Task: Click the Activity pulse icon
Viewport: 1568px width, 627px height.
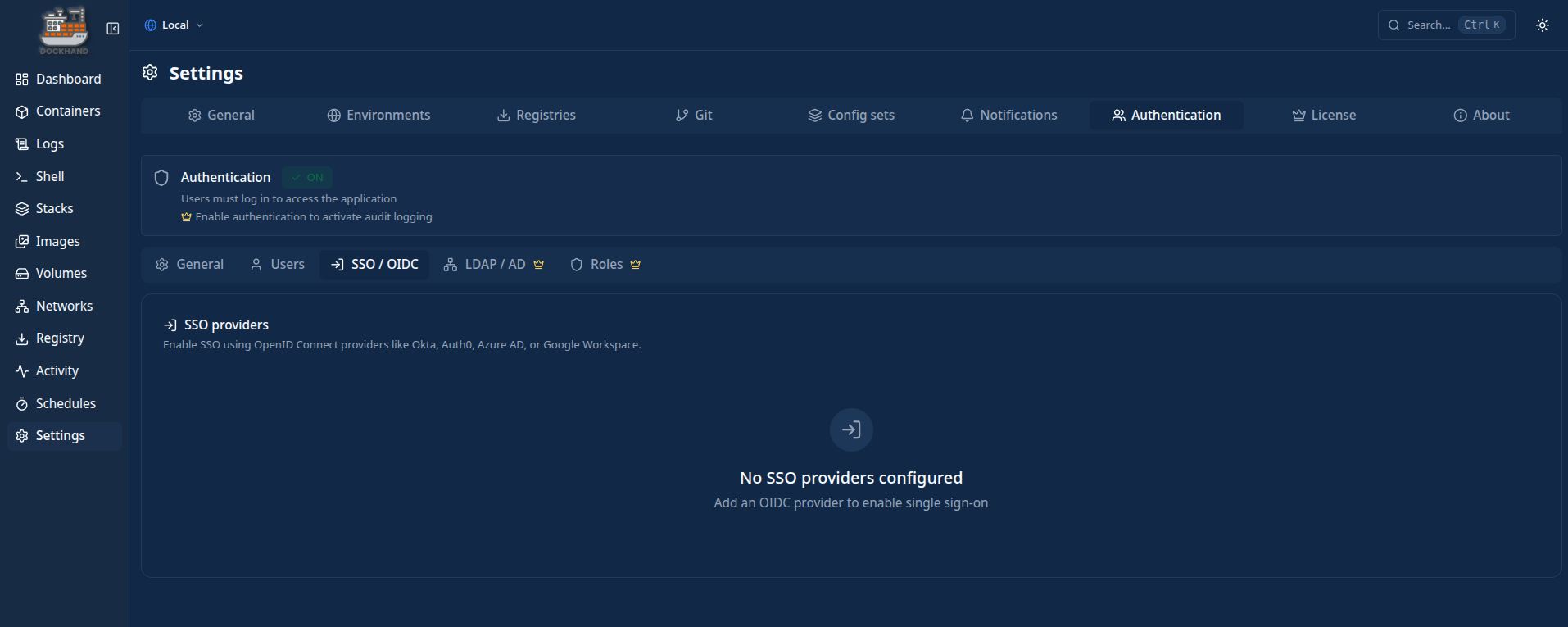Action: (22, 371)
